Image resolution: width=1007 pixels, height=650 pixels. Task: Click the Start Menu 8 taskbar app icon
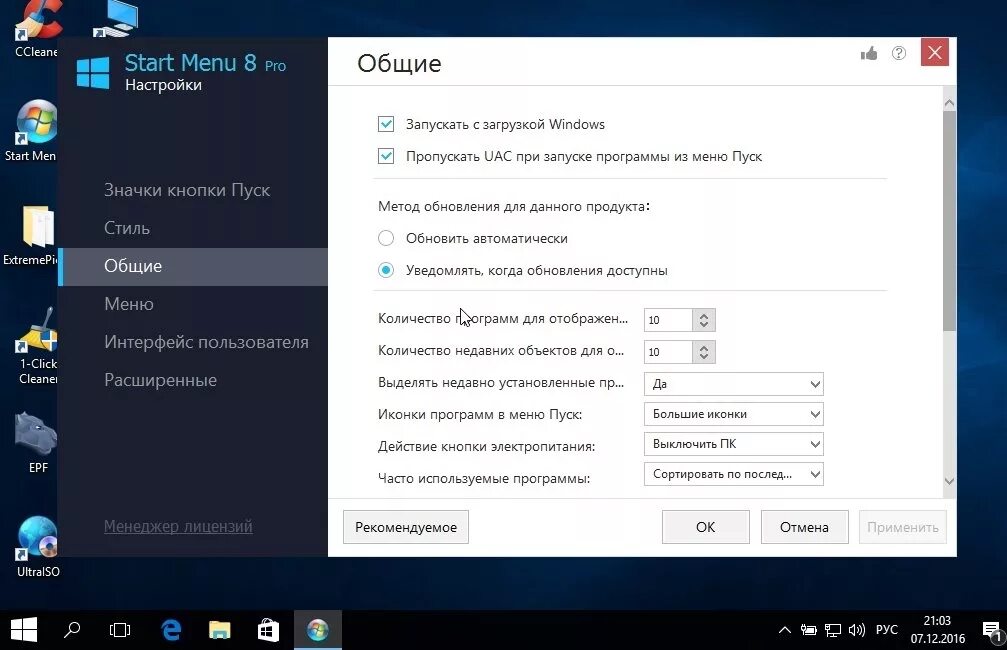pos(317,630)
